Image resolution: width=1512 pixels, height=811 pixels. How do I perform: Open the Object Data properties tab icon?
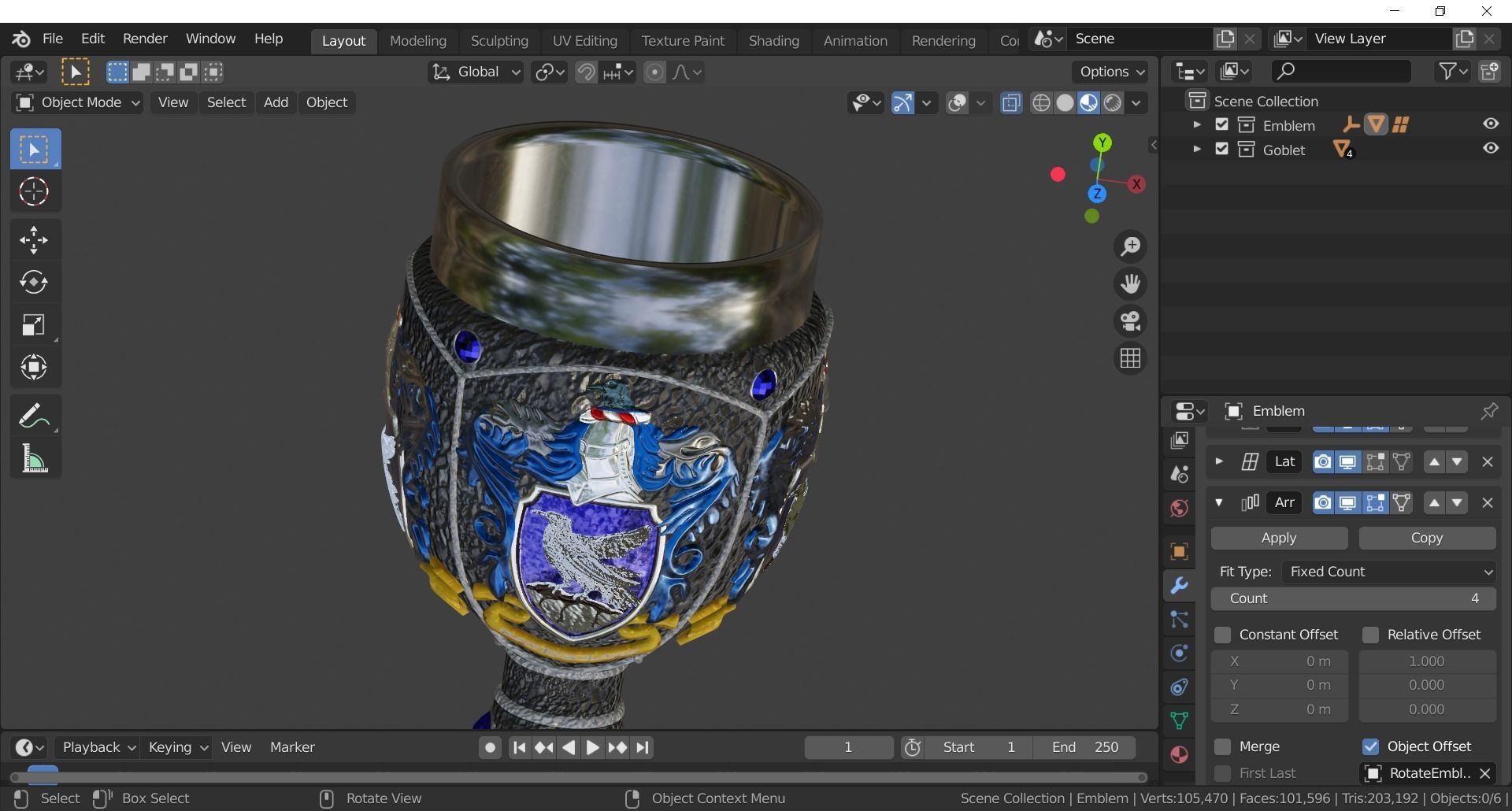point(1179,720)
